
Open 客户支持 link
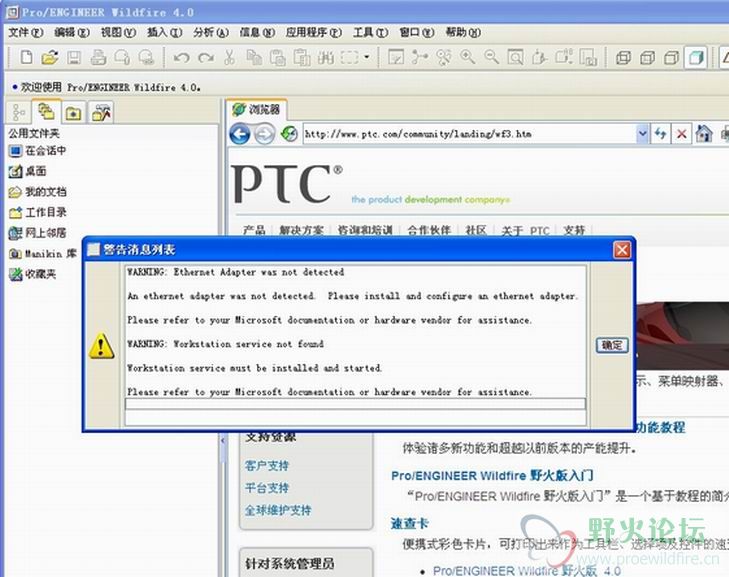tap(267, 465)
